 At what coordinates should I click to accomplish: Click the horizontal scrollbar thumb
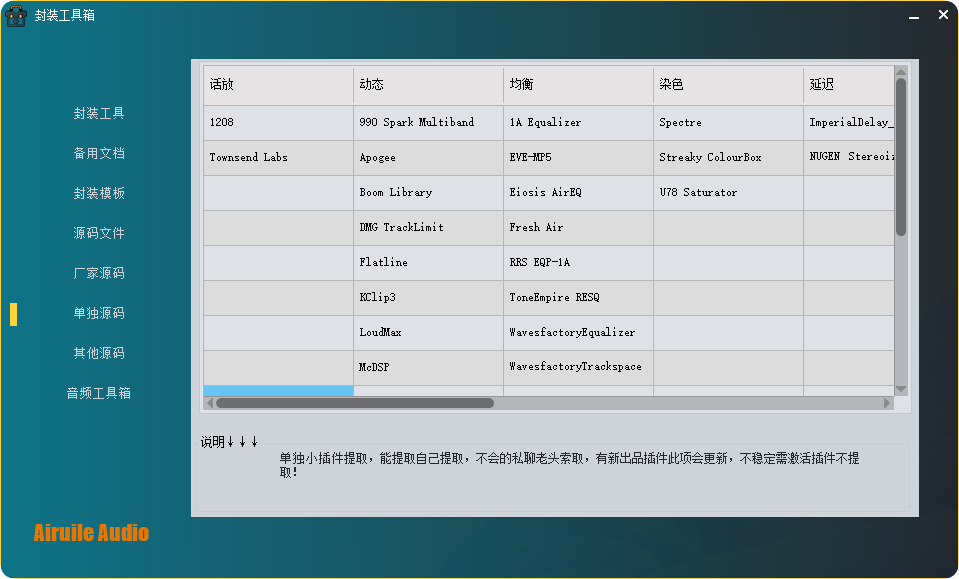tap(355, 403)
